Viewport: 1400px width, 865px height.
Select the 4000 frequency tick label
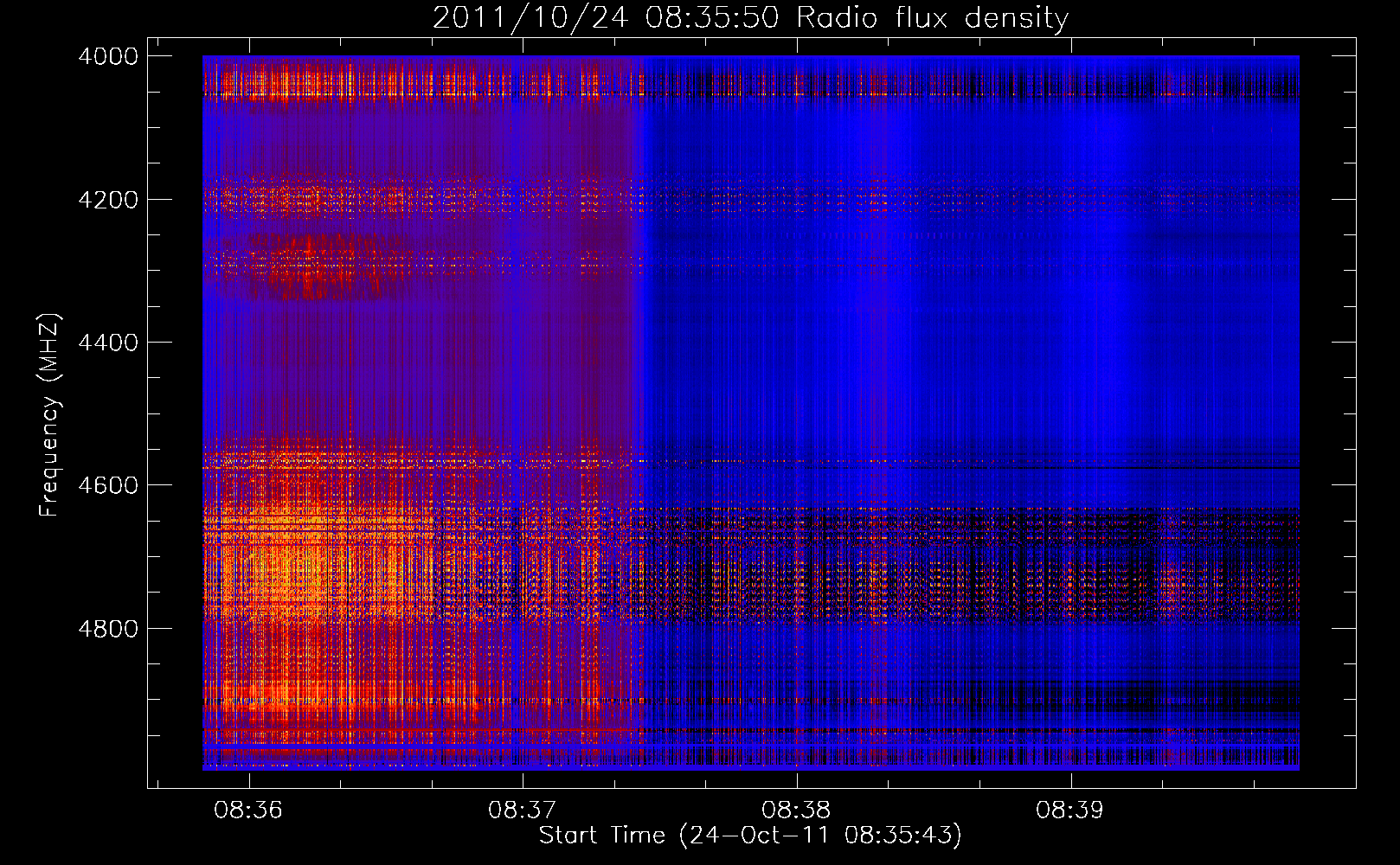coord(108,56)
